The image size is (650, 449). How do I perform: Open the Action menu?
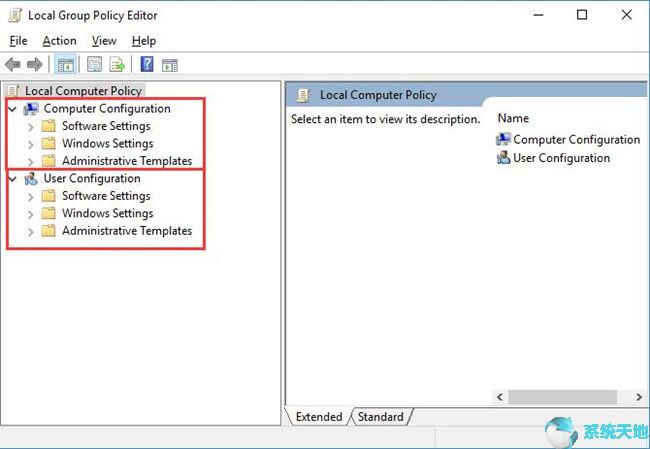point(59,41)
